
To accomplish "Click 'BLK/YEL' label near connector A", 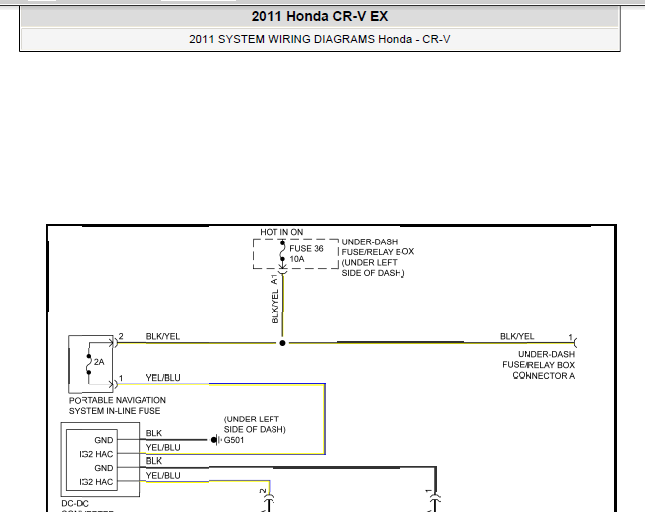I will pyautogui.click(x=517, y=336).
